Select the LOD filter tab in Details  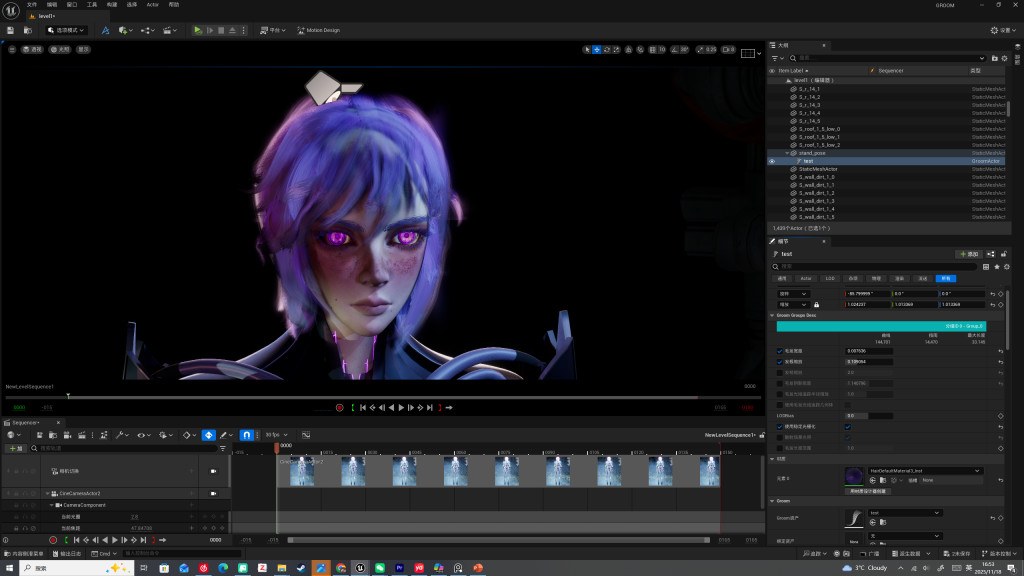pyautogui.click(x=830, y=279)
